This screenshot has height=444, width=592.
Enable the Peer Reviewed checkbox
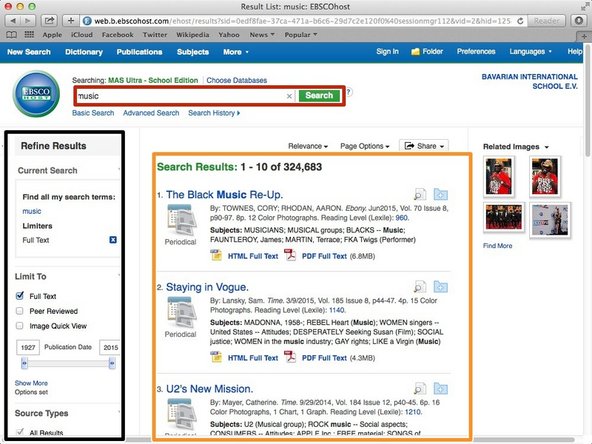[20, 311]
